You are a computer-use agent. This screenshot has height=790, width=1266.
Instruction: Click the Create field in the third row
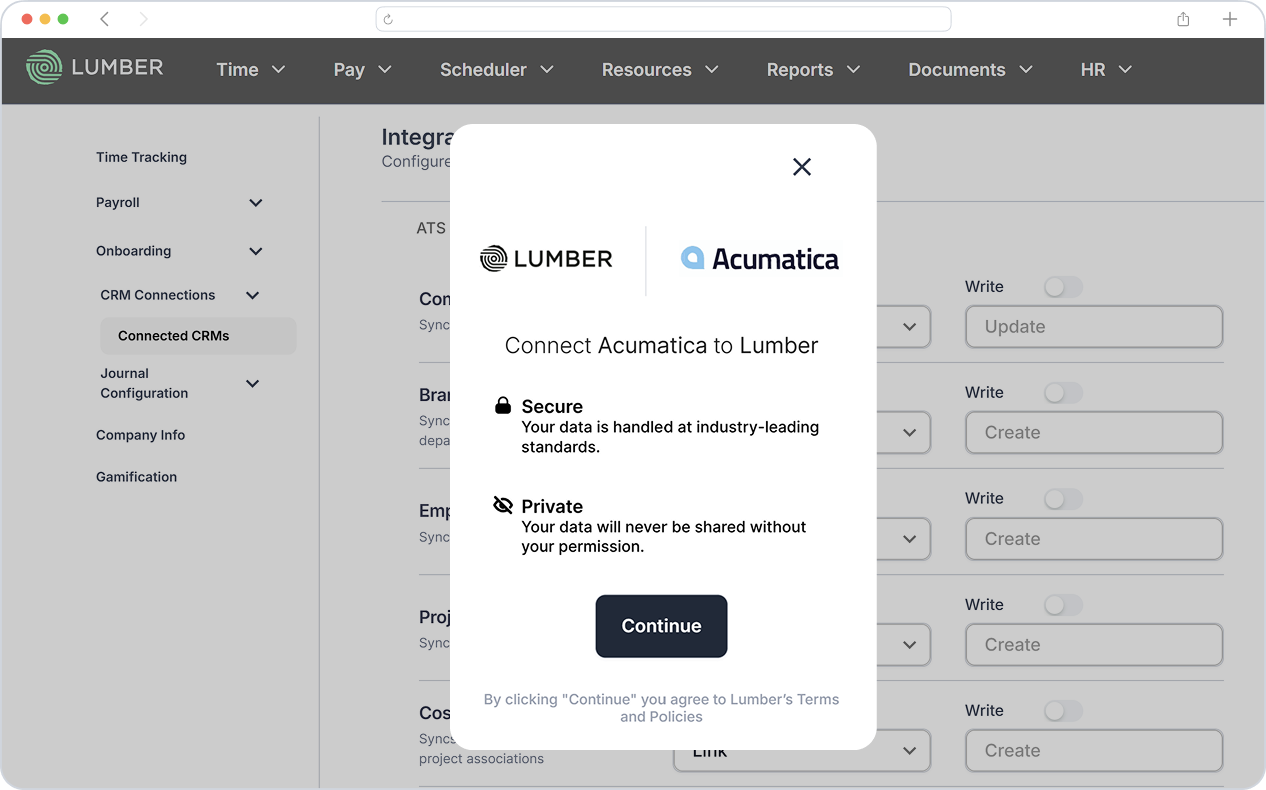pos(1094,539)
